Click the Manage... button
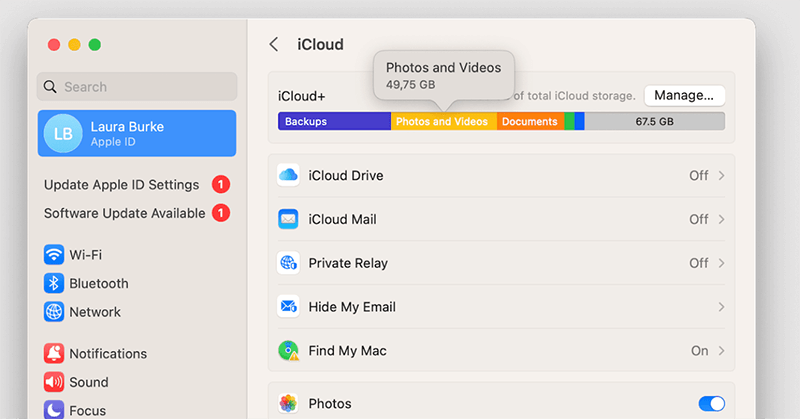The image size is (800, 419). coord(684,95)
